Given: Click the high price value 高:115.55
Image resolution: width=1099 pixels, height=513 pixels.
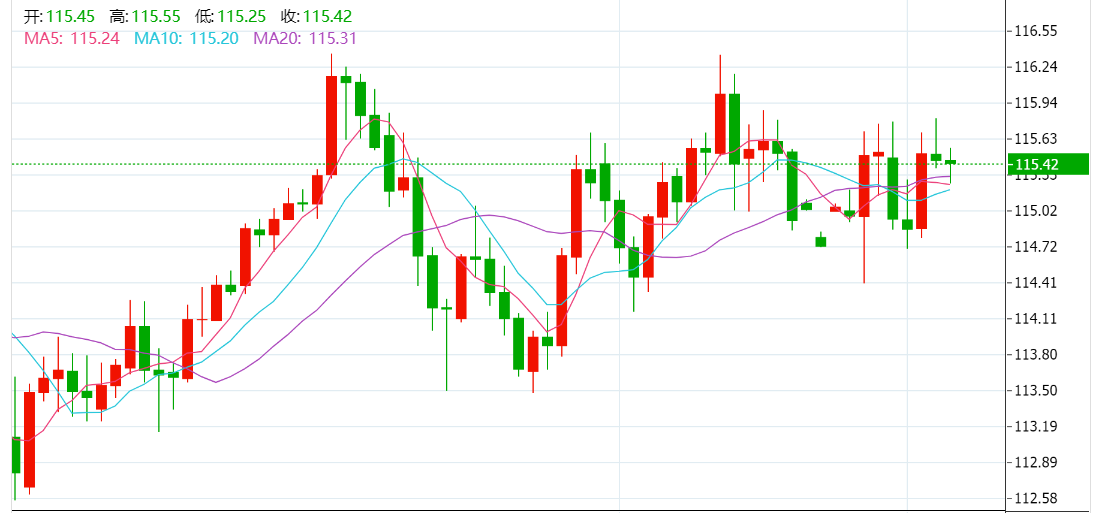Looking at the screenshot, I should [145, 17].
